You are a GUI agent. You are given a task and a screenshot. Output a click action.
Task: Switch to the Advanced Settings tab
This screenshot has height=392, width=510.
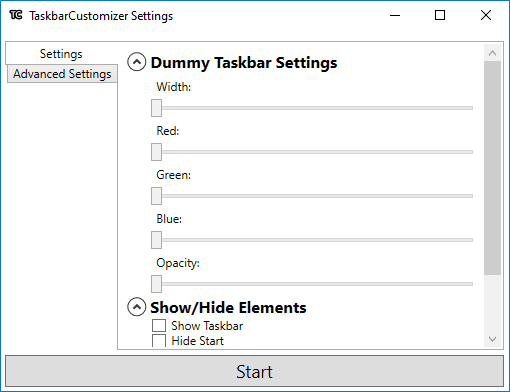[62, 74]
